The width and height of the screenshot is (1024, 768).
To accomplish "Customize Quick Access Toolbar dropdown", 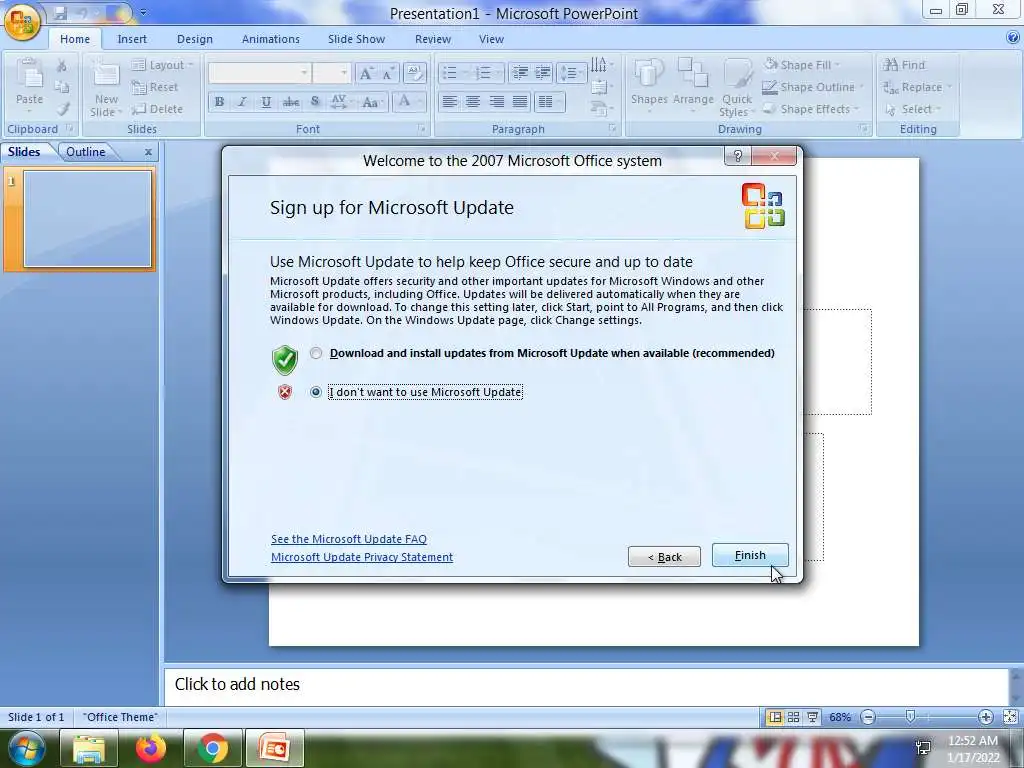I will (143, 12).
